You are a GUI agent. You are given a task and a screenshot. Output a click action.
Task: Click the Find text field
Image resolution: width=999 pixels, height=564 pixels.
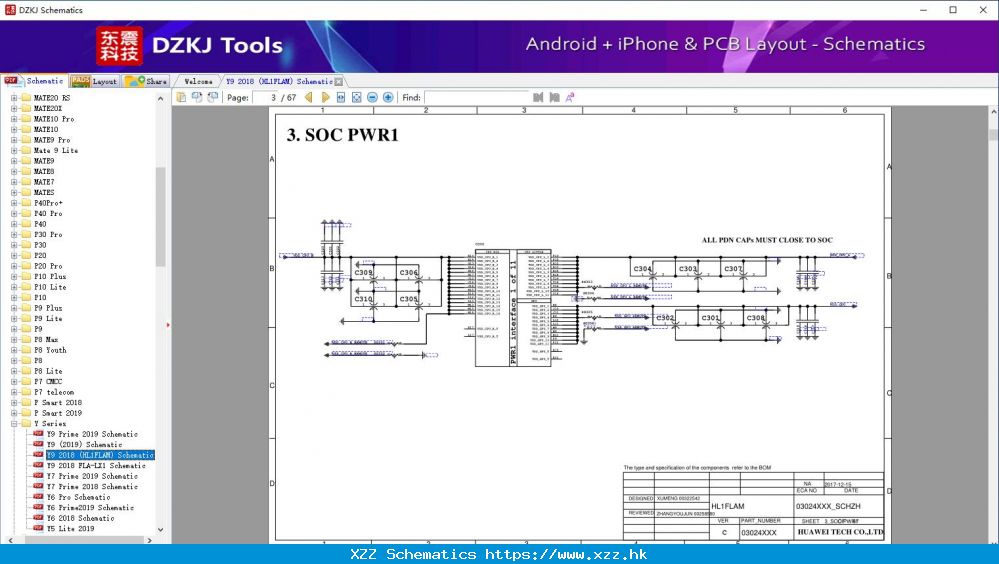pyautogui.click(x=477, y=98)
